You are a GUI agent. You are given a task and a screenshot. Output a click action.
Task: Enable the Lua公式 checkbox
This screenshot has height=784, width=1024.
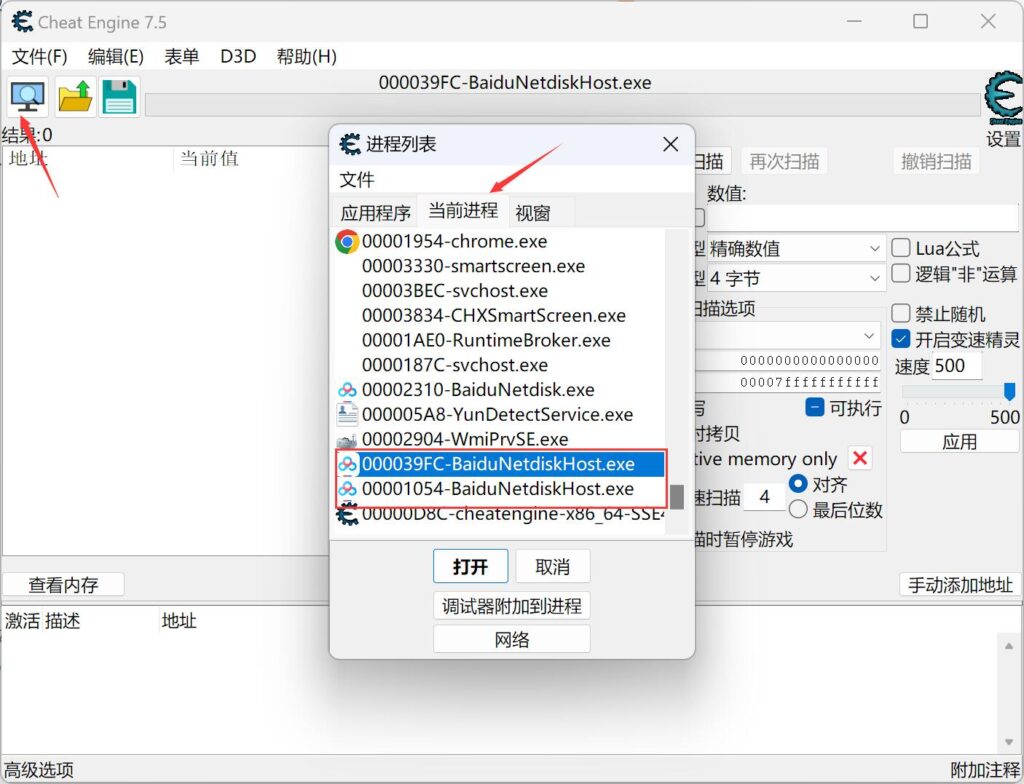pyautogui.click(x=901, y=248)
